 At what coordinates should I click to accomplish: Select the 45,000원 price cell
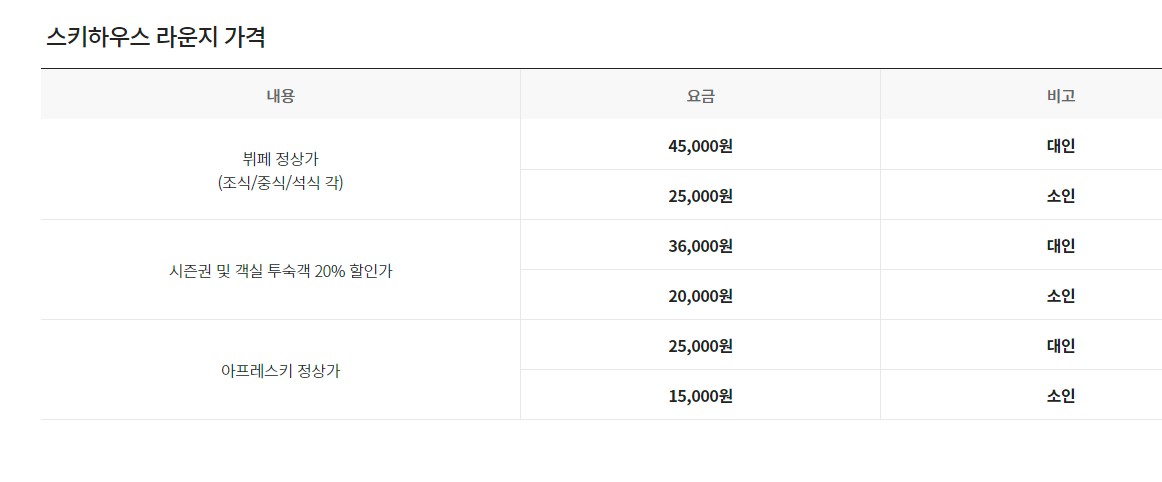(x=700, y=146)
